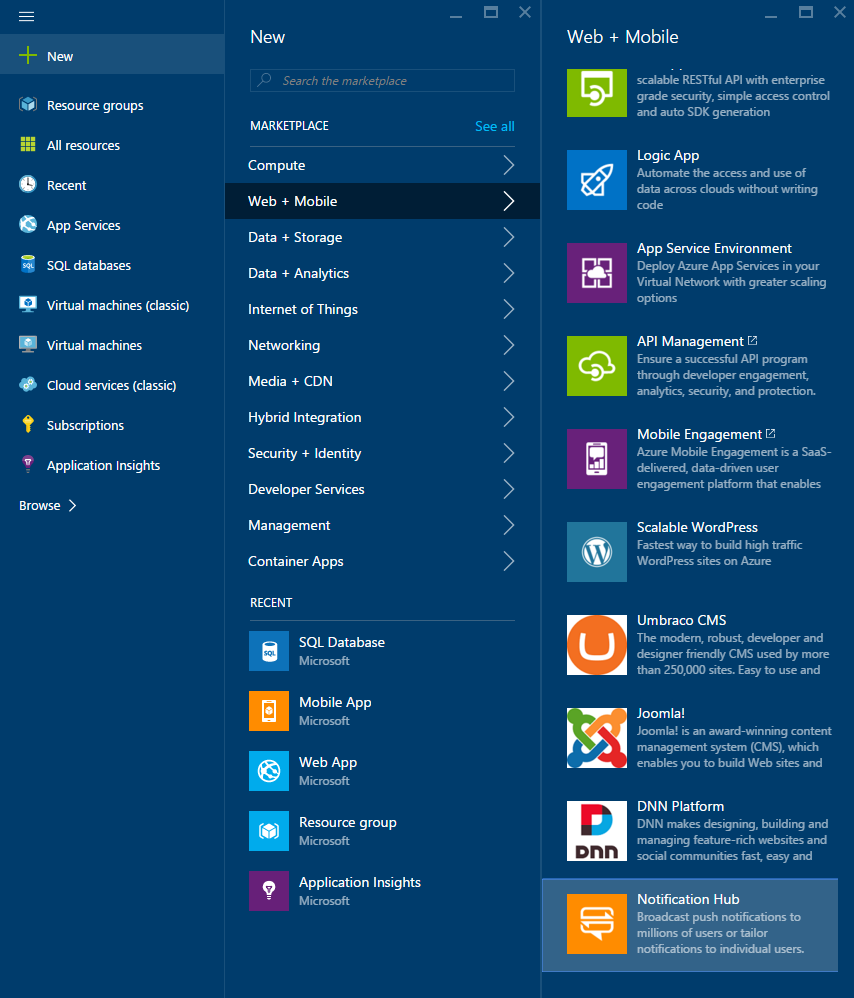Click Virtual machines (classic) monitor icon
The width and height of the screenshot is (854, 998).
(x=28, y=304)
